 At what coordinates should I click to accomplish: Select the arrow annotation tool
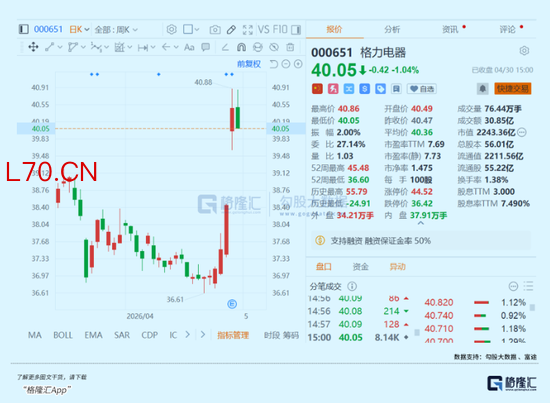166,47
